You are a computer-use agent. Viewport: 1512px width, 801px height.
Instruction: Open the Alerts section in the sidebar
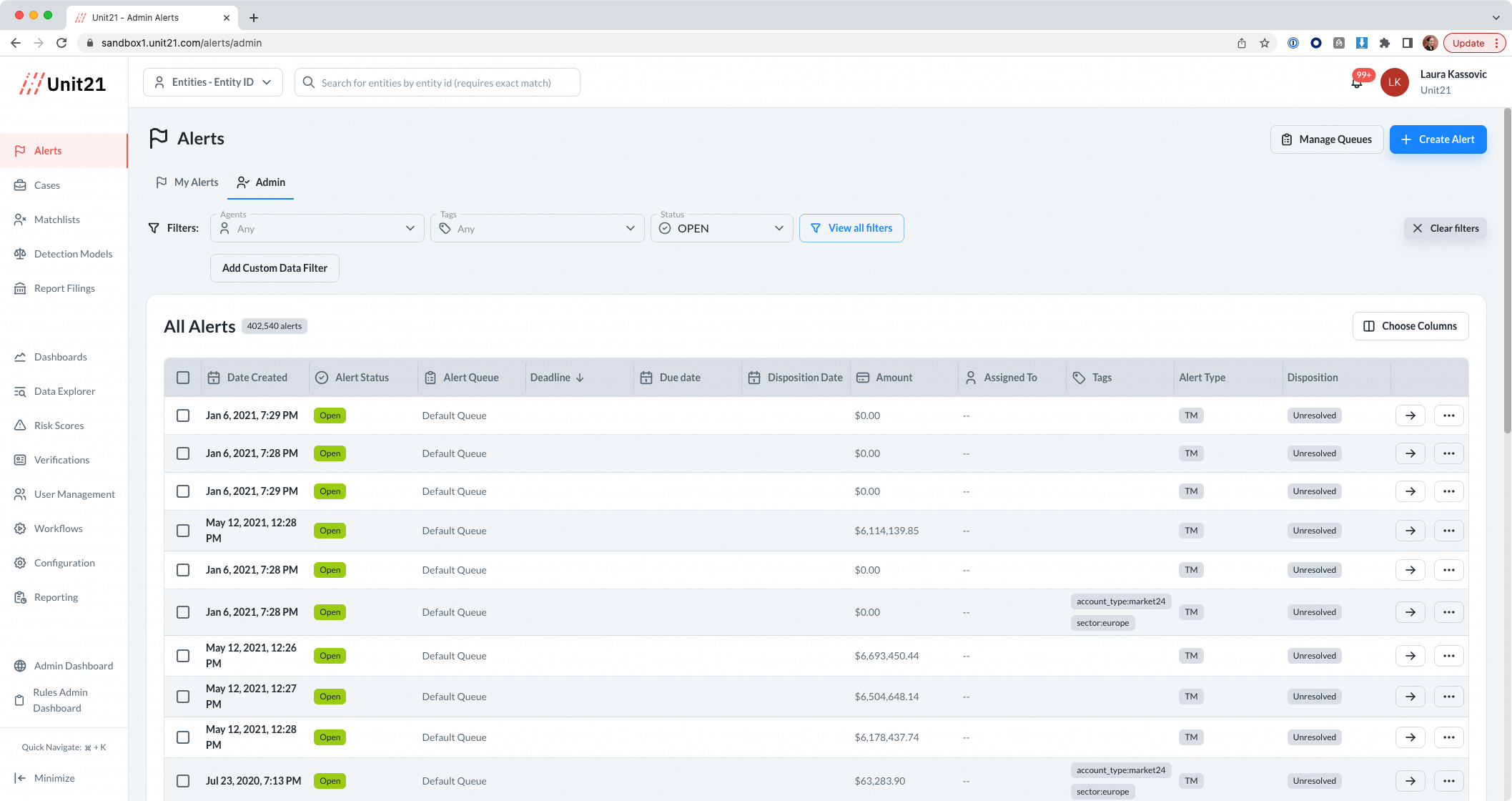point(48,150)
